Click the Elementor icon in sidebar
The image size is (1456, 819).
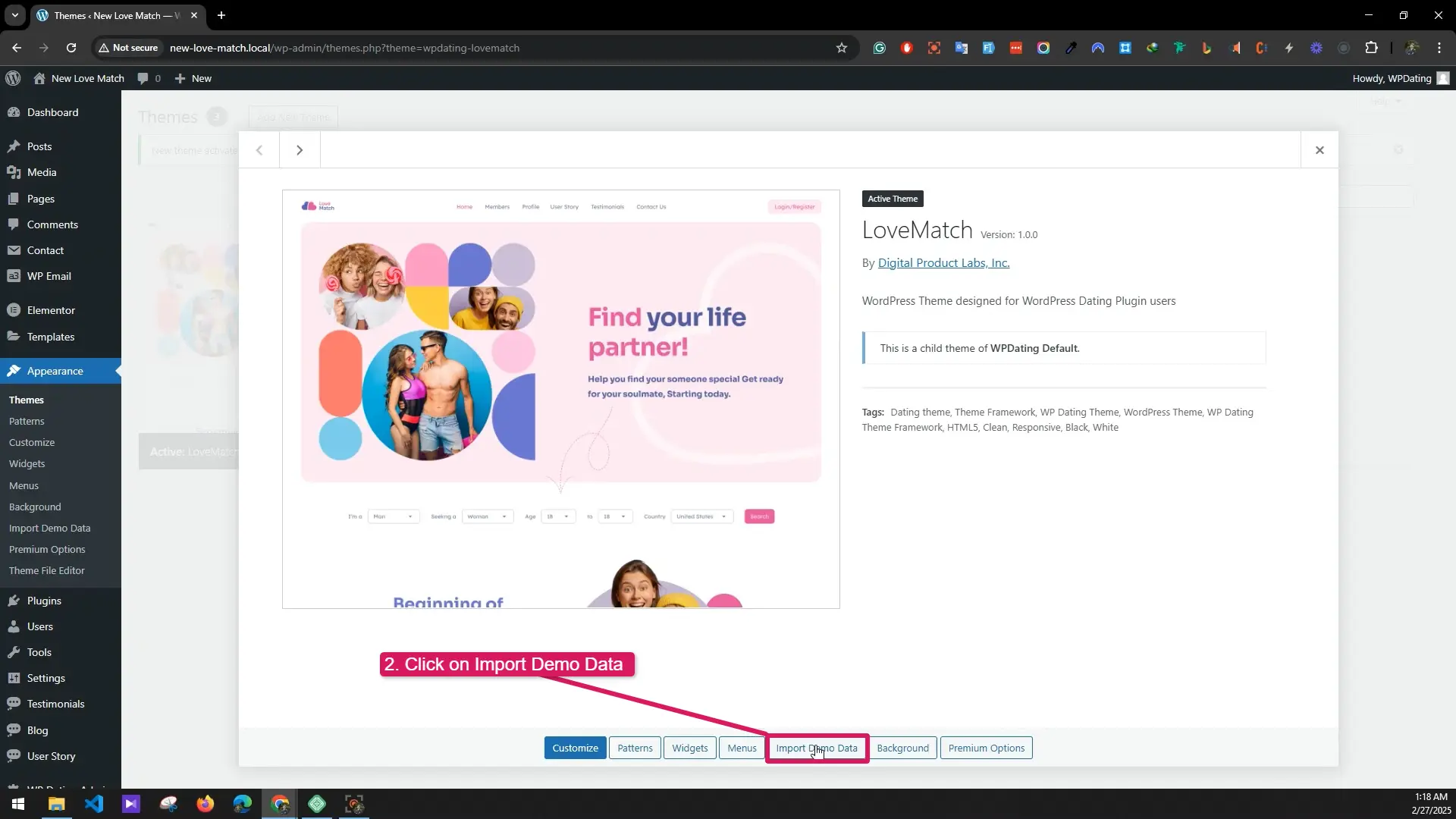pyautogui.click(x=14, y=310)
